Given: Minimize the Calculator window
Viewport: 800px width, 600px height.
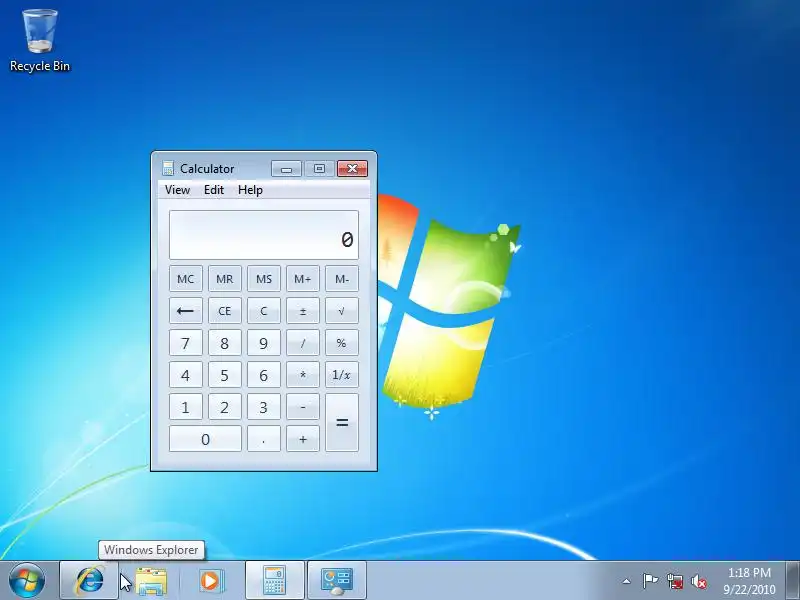Looking at the screenshot, I should (286, 169).
